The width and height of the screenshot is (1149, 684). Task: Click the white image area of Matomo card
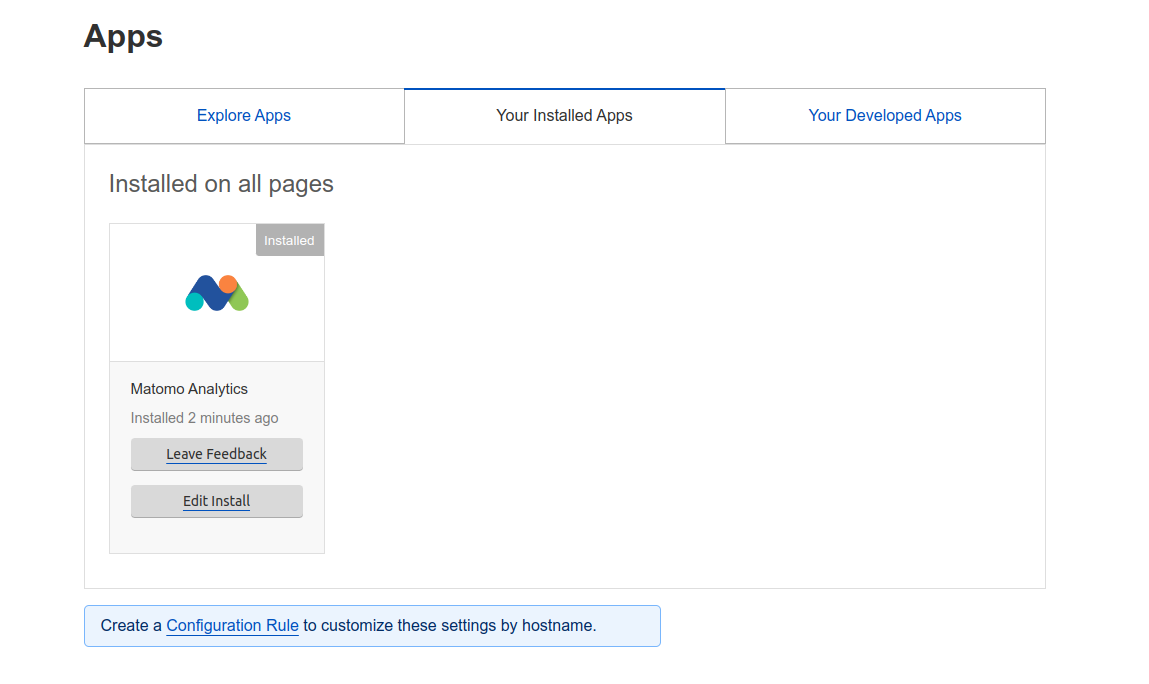click(x=150, y=330)
